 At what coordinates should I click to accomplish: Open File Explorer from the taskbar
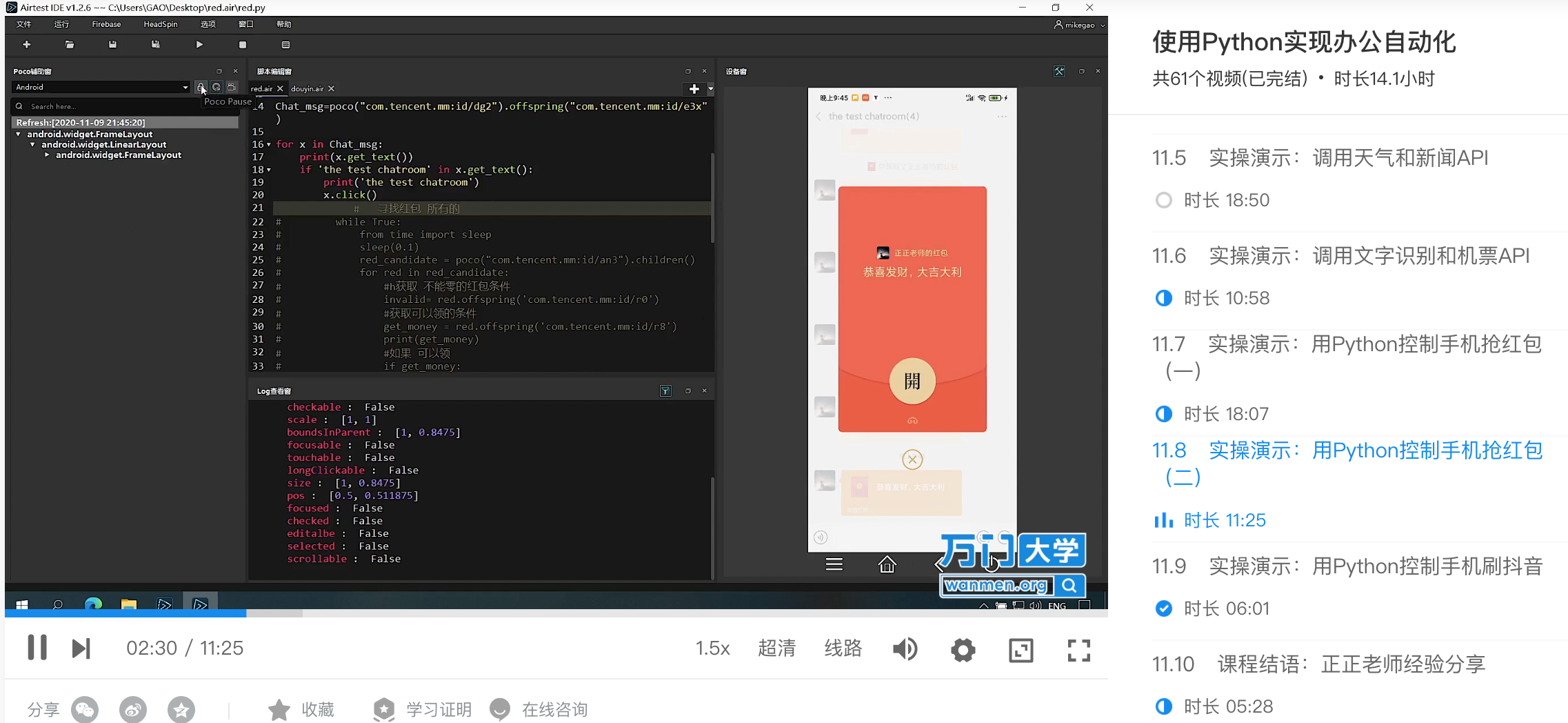coord(129,605)
